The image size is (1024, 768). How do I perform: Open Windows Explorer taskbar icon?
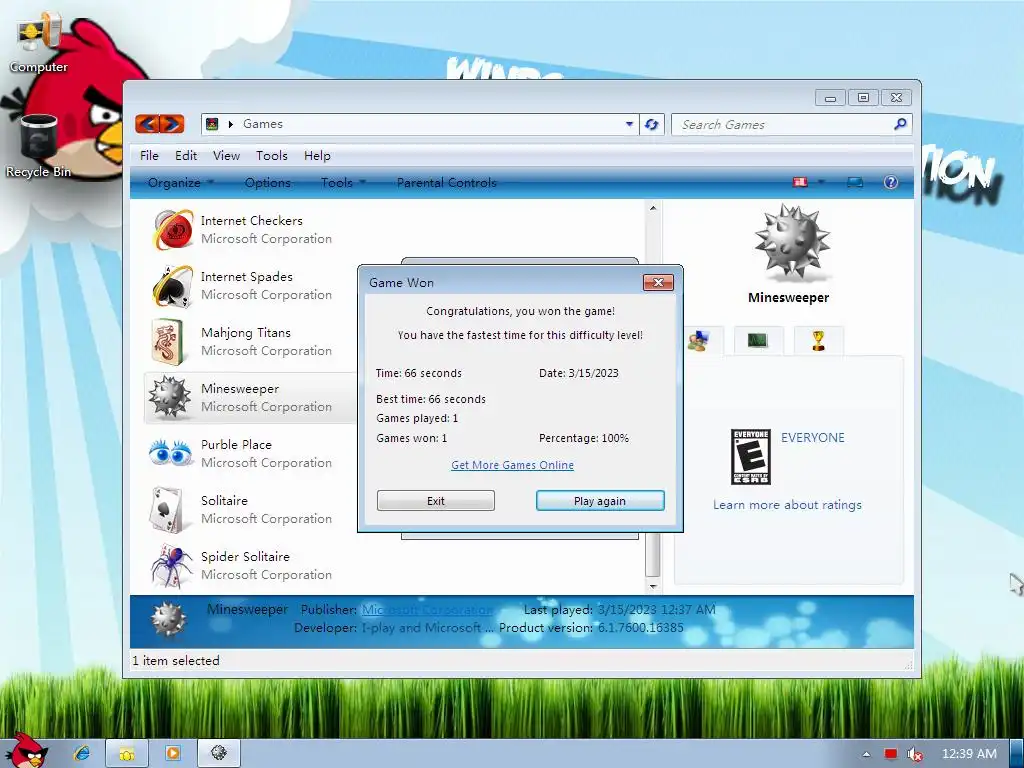pyautogui.click(x=127, y=753)
